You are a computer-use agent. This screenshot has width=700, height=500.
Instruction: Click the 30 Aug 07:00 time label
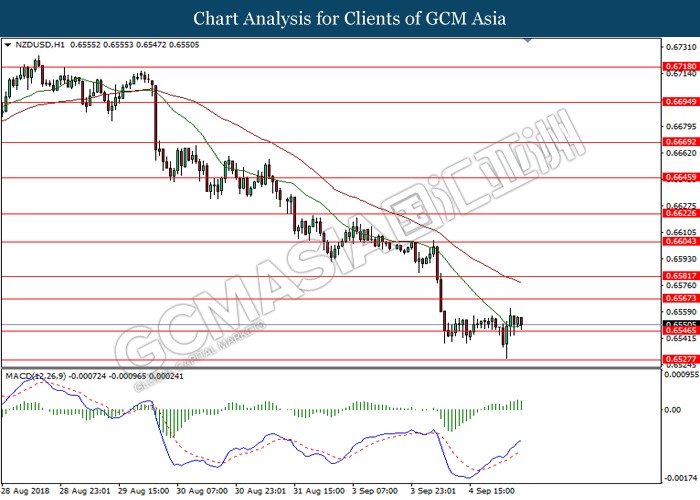coord(202,491)
